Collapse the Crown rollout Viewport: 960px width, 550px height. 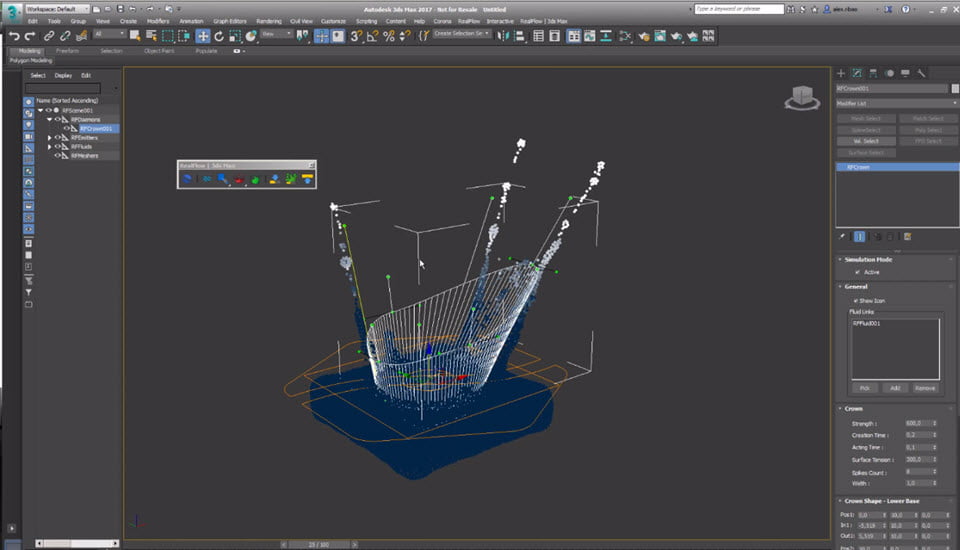pos(853,409)
